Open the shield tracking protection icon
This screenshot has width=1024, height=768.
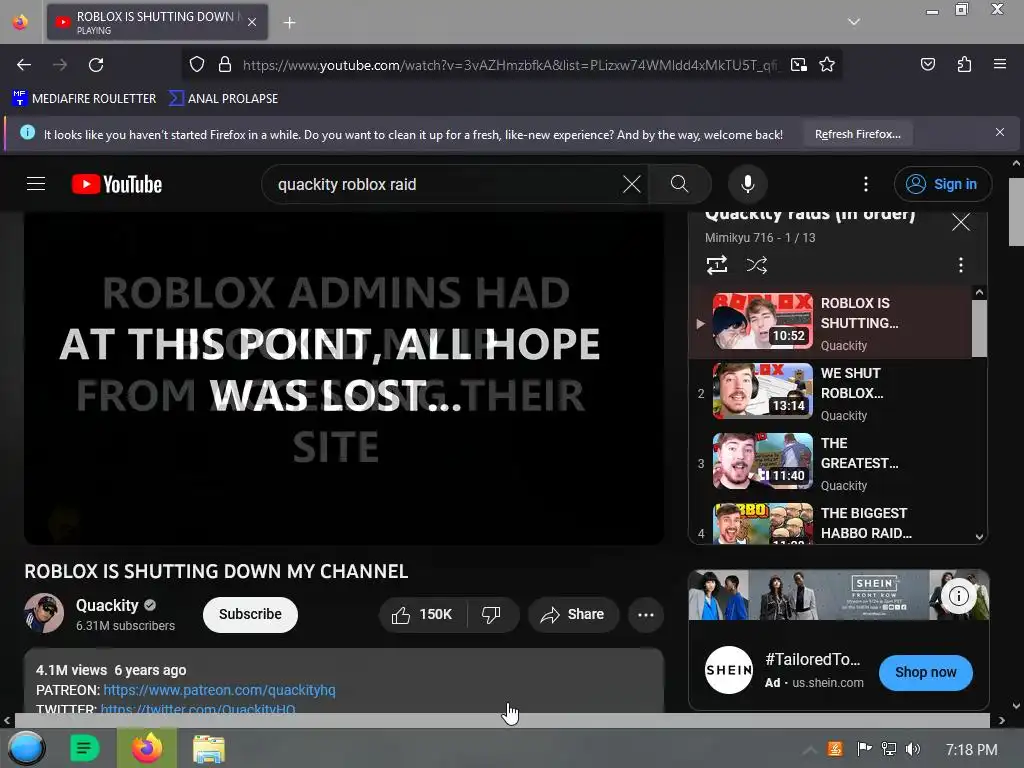pyautogui.click(x=197, y=65)
